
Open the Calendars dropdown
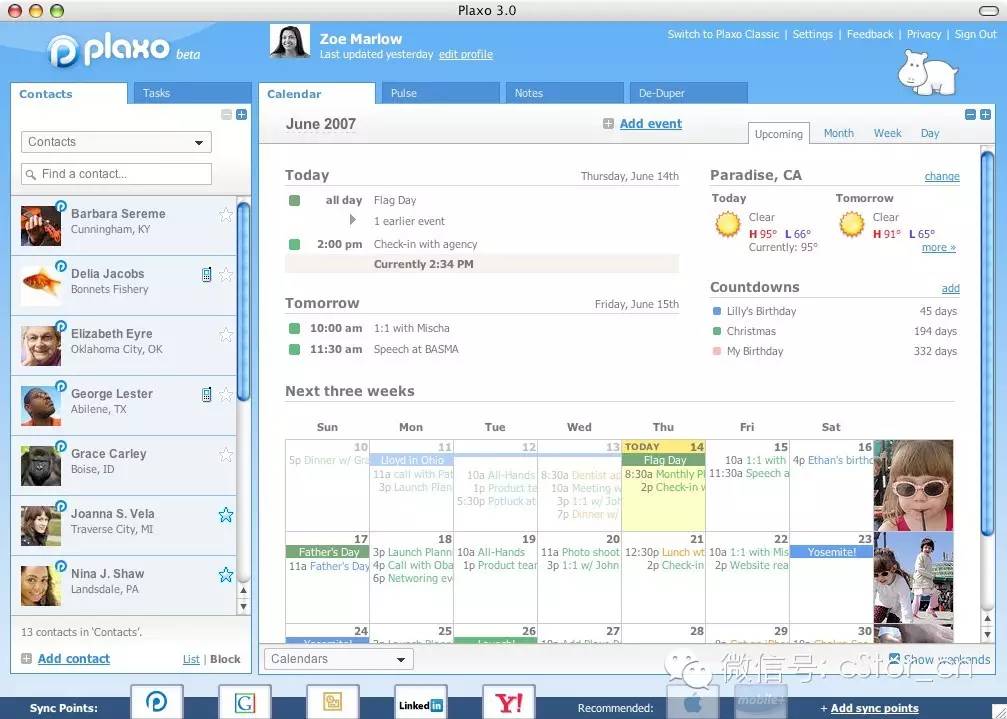(338, 659)
